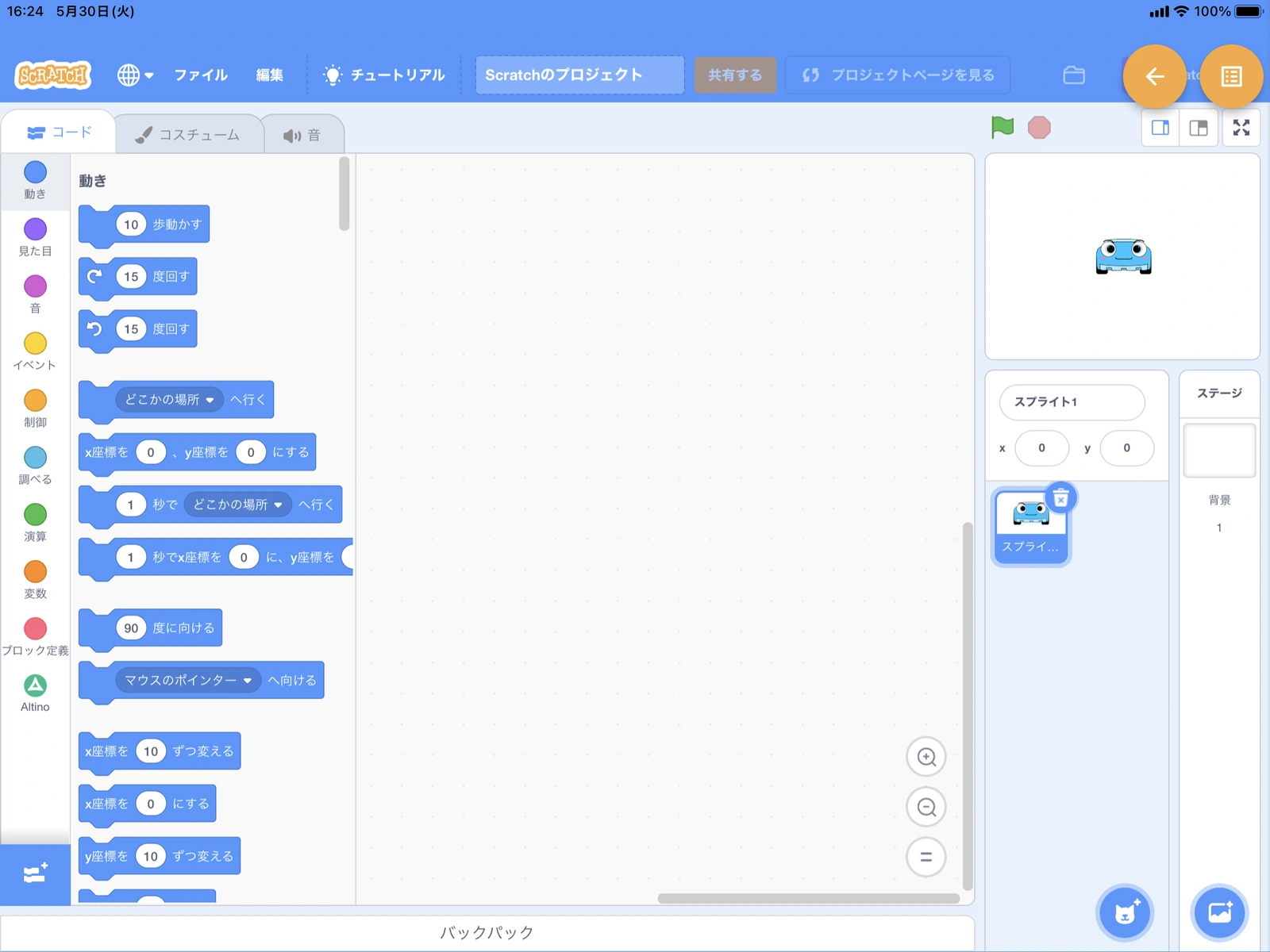Switch to the コスチューム tab
This screenshot has width=1270, height=952.
(188, 135)
